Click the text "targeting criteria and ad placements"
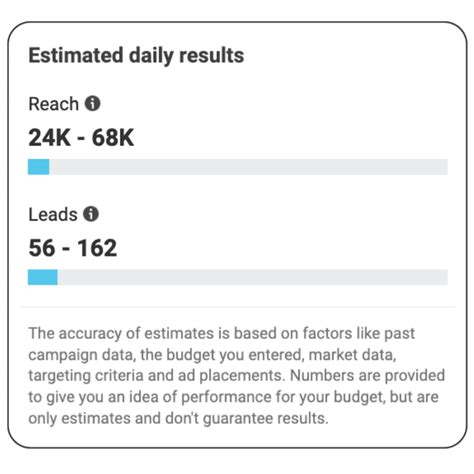This screenshot has height=474, width=474. [157, 376]
